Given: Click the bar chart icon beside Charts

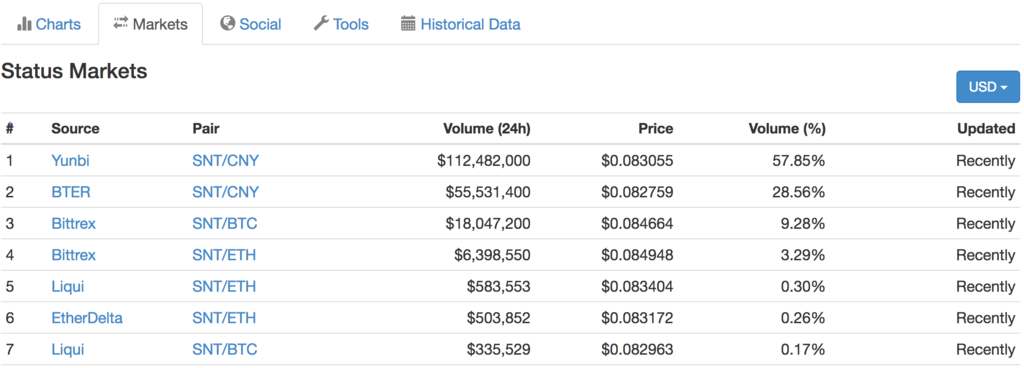Looking at the screenshot, I should pos(24,25).
